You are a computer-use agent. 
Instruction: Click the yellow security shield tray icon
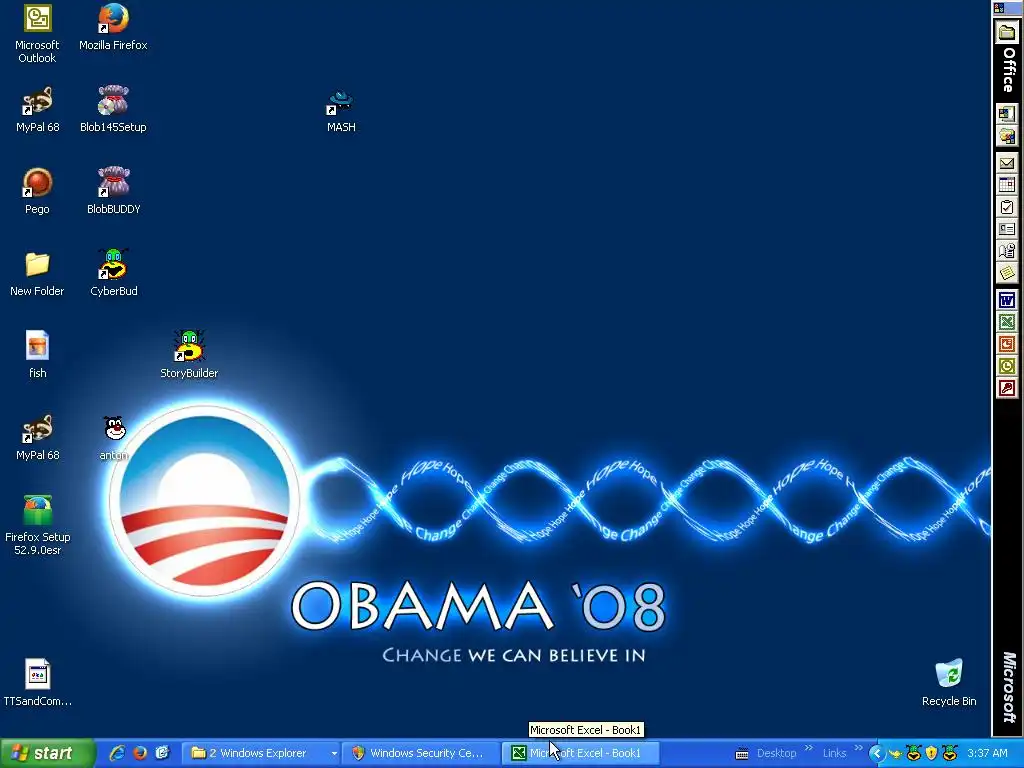point(931,754)
